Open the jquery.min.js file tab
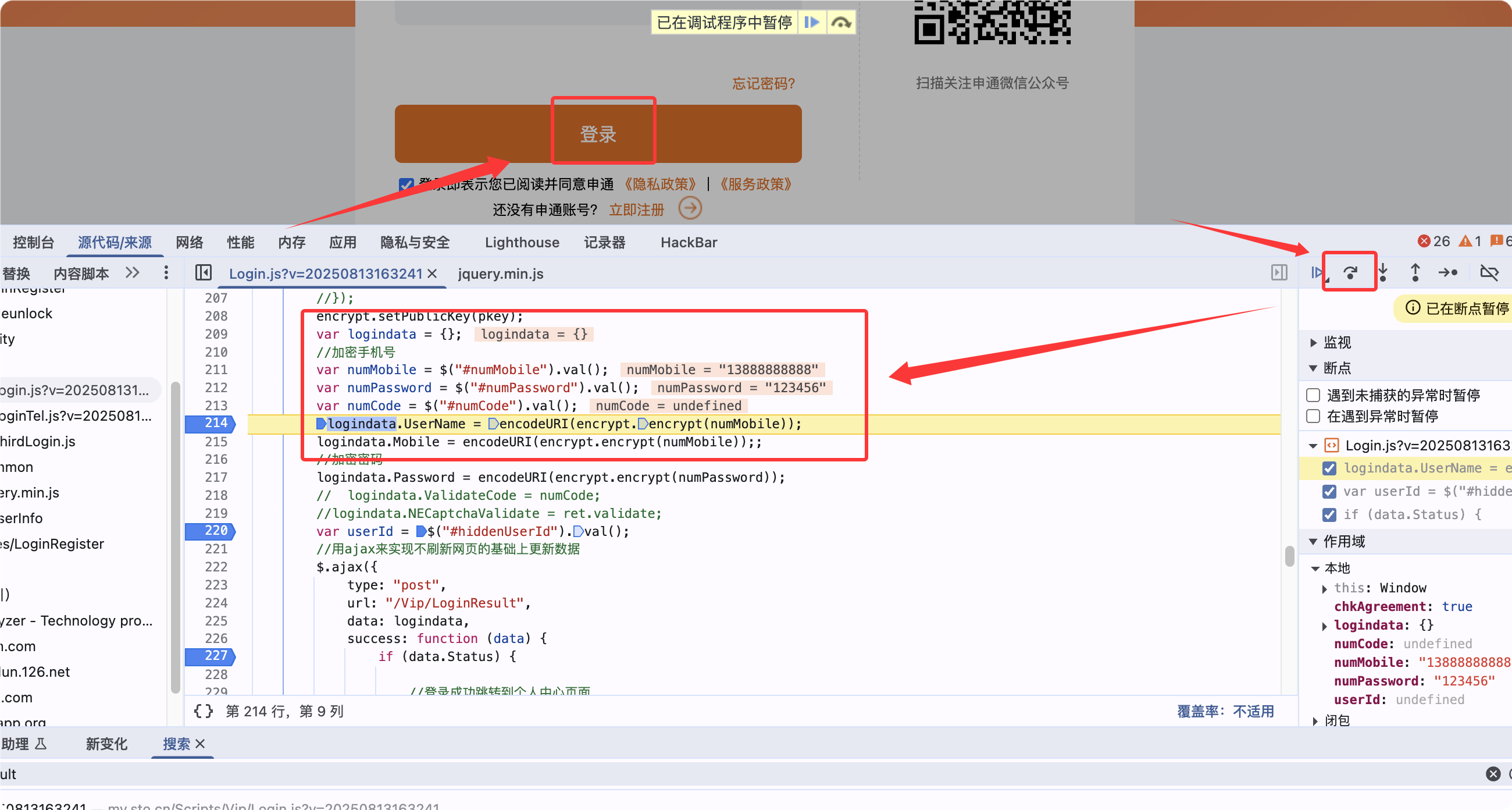This screenshot has height=810, width=1512. [x=501, y=273]
